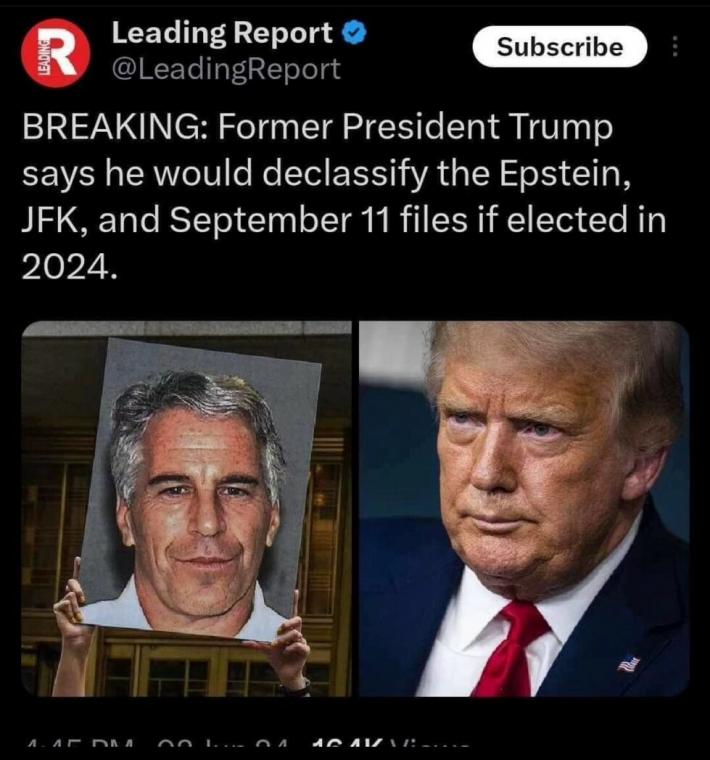Image resolution: width=710 pixels, height=760 pixels.
Task: Open the Leading Report display name
Action: tap(222, 33)
